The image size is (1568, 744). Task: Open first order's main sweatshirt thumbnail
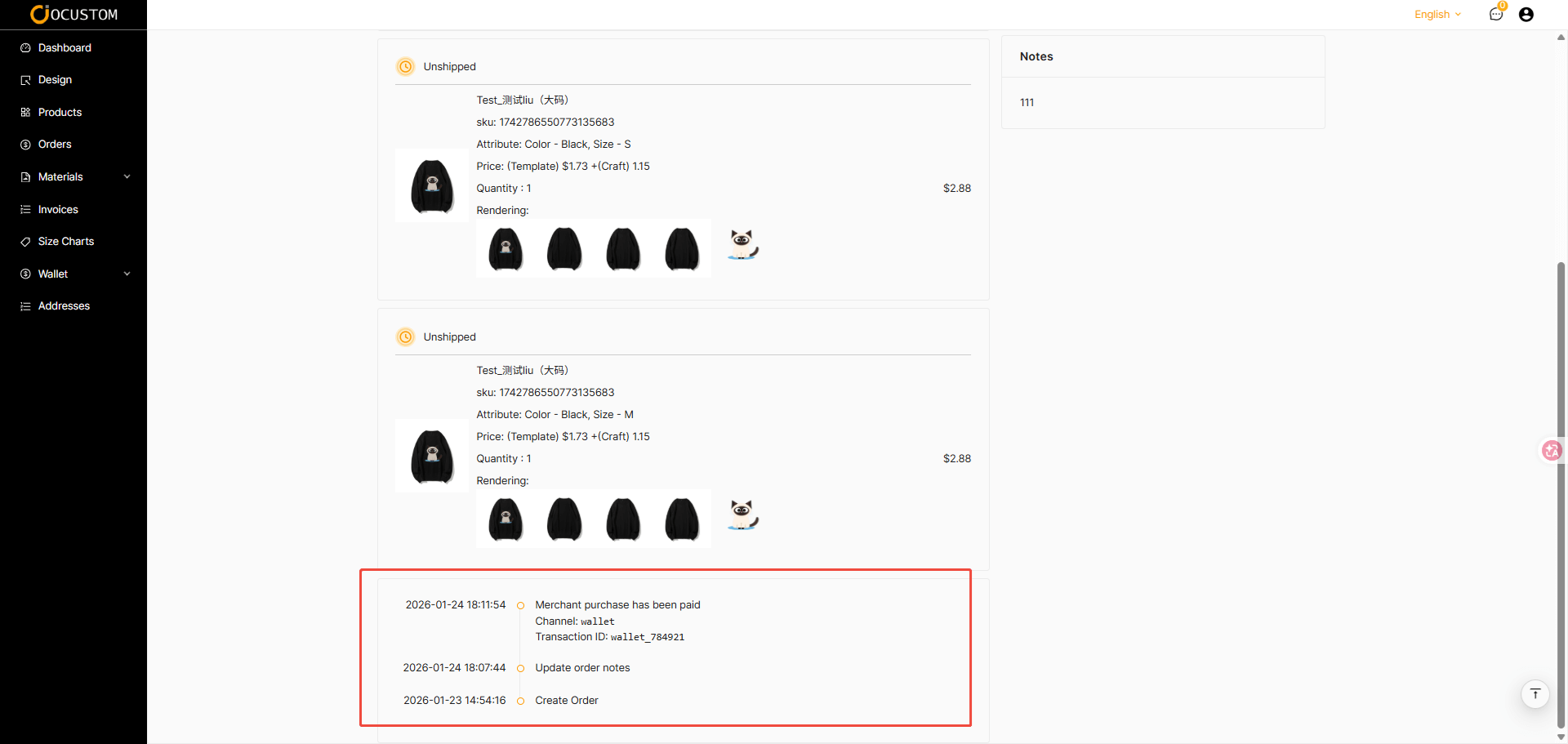[432, 186]
